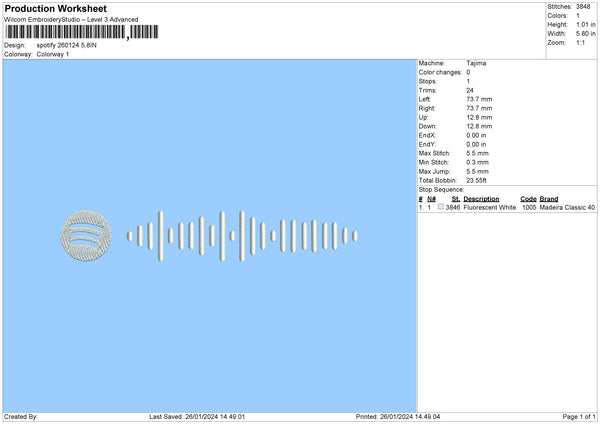Viewport: 600px width, 424px height.
Task: Click the "St." column header
Action: 456,199
